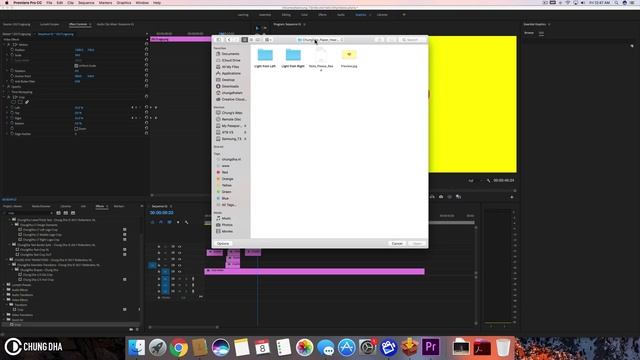Switch to the Color workspace tab
This screenshot has width=640, height=360.
[304, 15]
